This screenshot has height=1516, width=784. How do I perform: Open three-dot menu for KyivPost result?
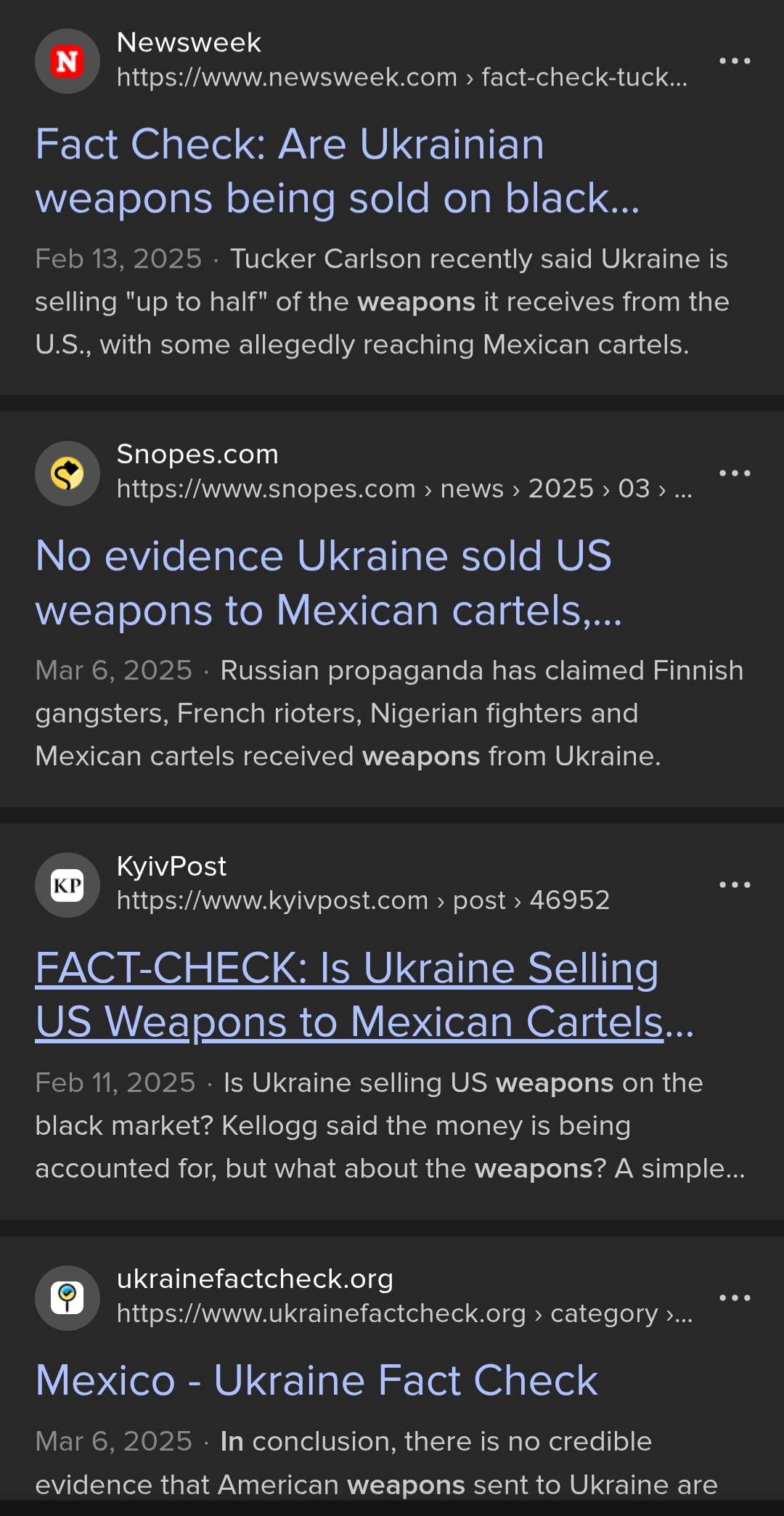735,885
